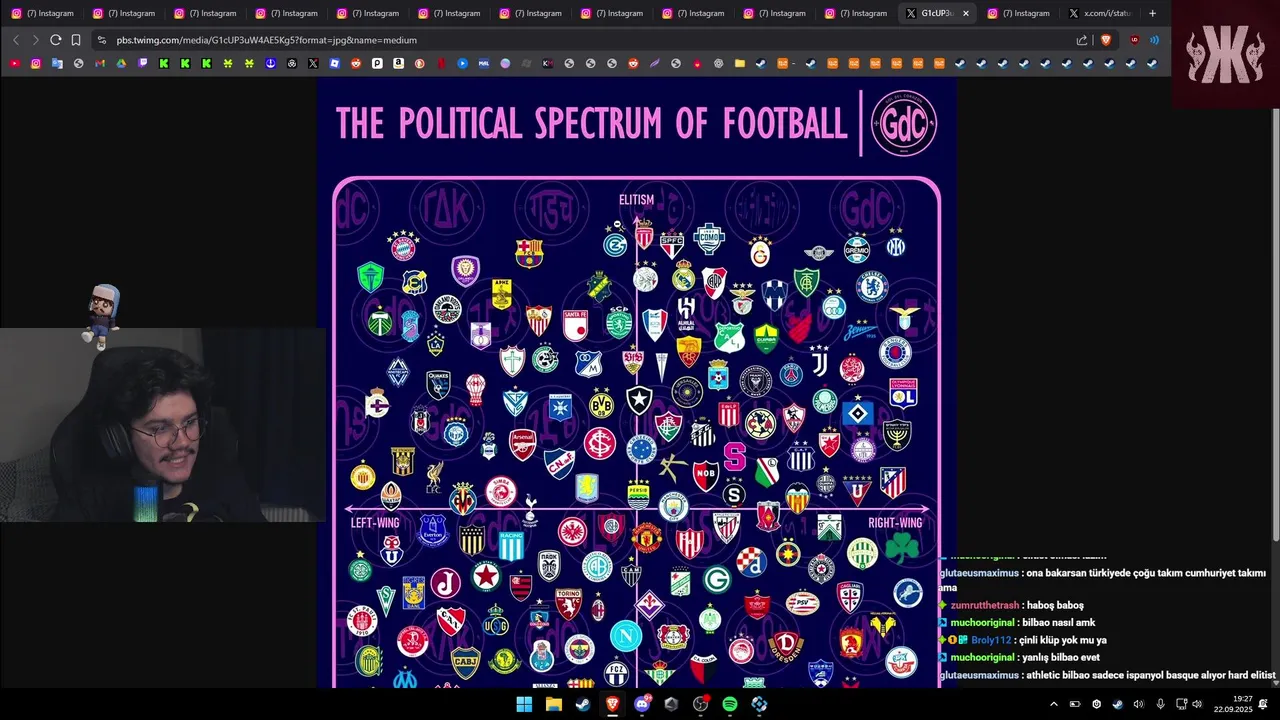Open the yellow folder bookmark

740,63
